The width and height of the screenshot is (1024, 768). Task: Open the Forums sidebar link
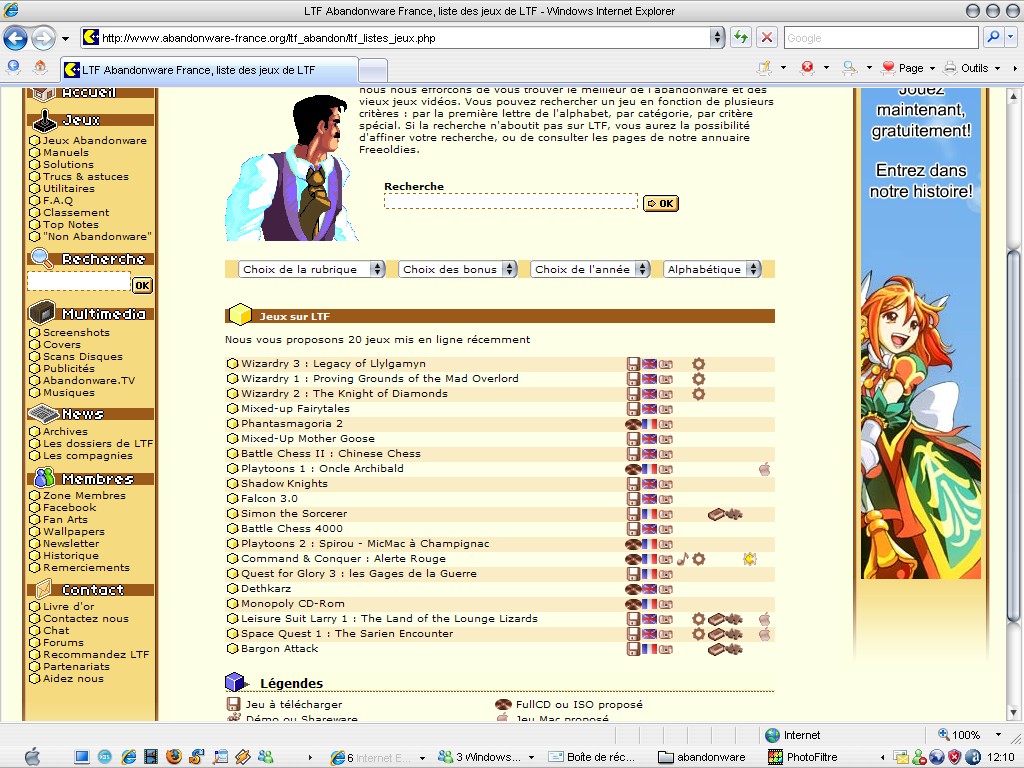[63, 643]
